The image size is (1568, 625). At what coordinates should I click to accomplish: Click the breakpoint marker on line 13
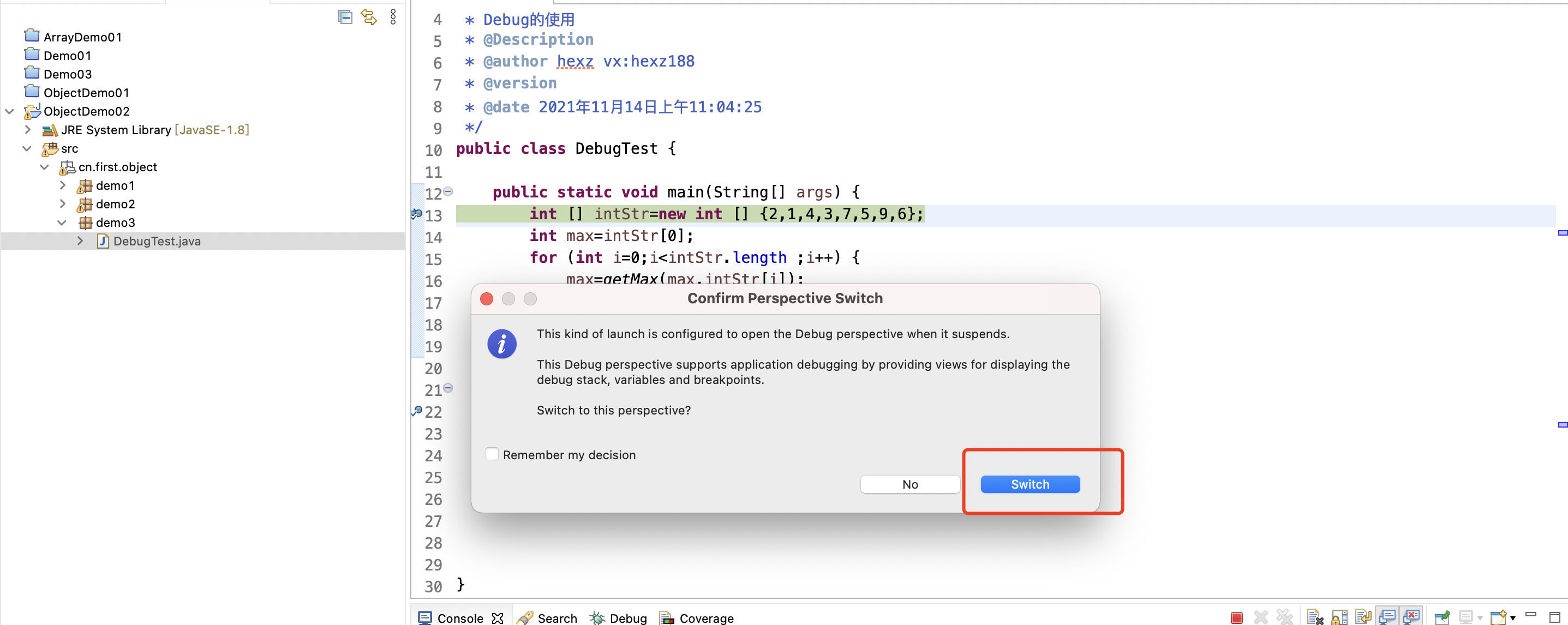point(417,214)
